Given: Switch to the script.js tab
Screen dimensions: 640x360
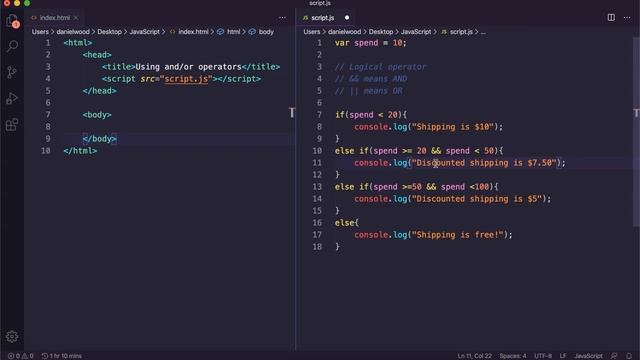Looking at the screenshot, I should click(322, 18).
